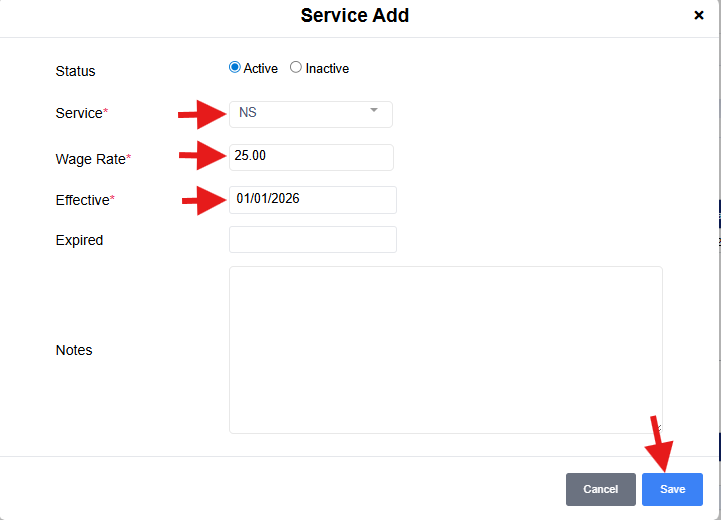This screenshot has width=721, height=520.
Task: Close the Service Add dialog with X
Action: (699, 15)
